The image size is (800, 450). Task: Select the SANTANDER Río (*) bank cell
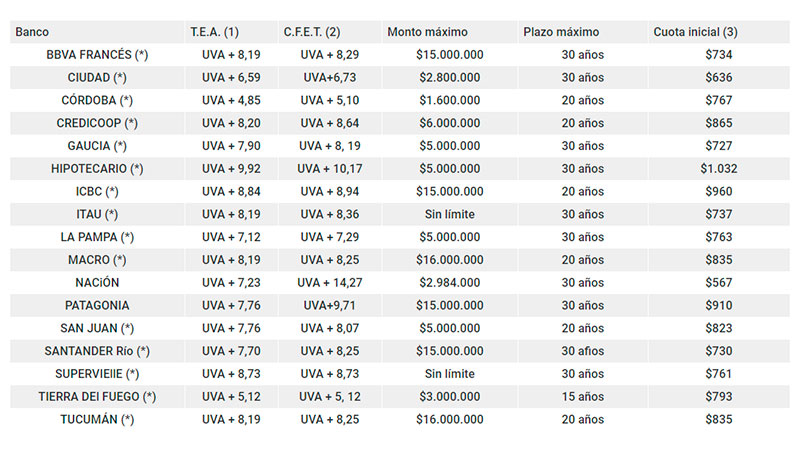click(x=97, y=351)
